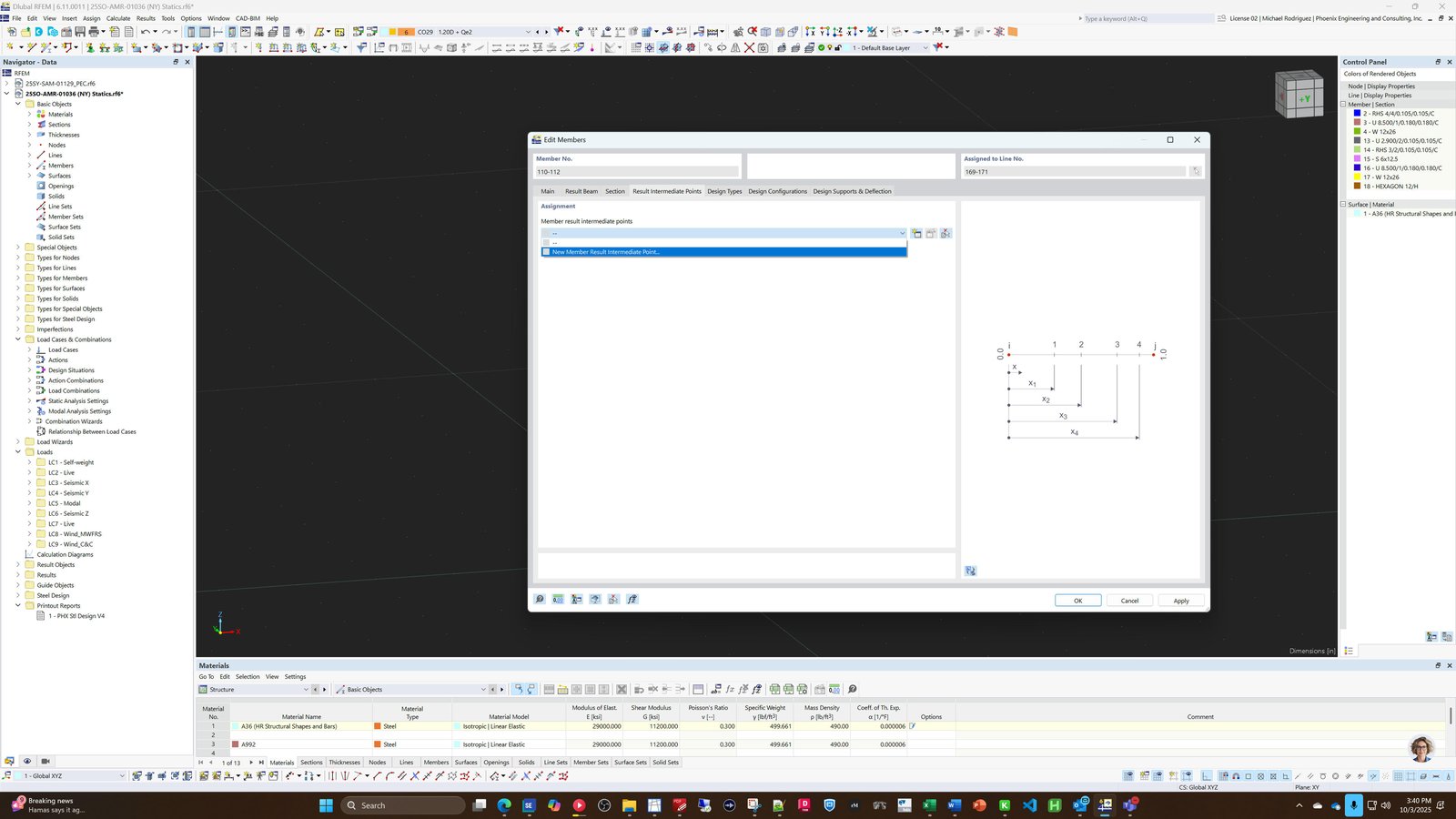Click the print icon in main toolbar

(x=94, y=32)
